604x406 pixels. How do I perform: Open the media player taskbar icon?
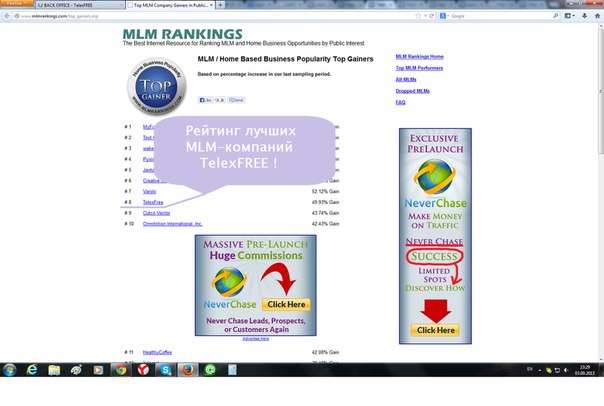click(98, 370)
